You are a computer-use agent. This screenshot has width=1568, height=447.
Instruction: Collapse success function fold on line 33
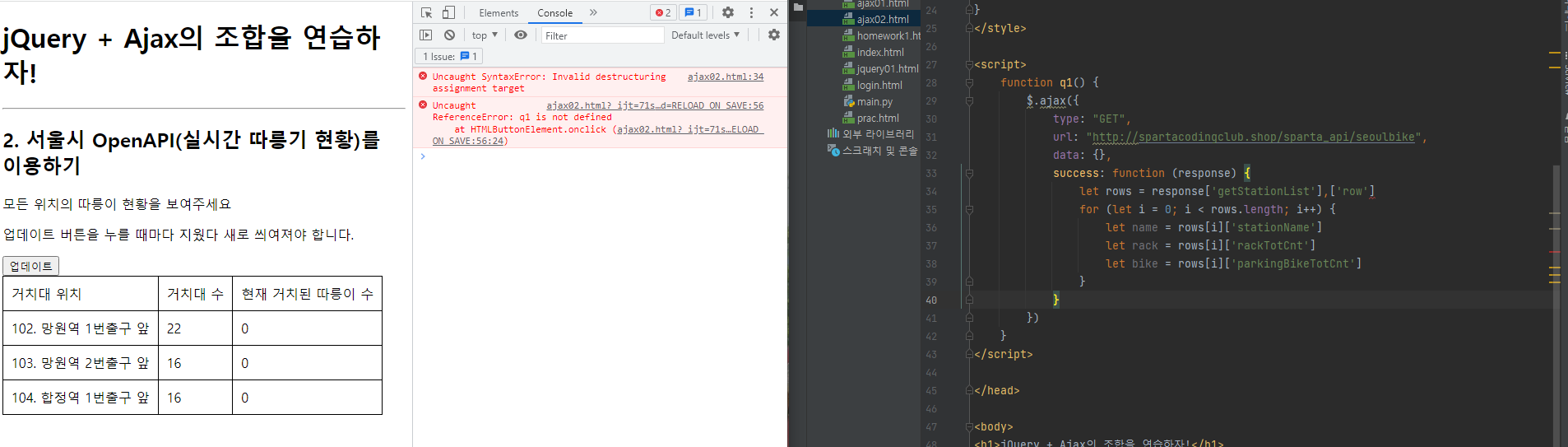click(969, 173)
